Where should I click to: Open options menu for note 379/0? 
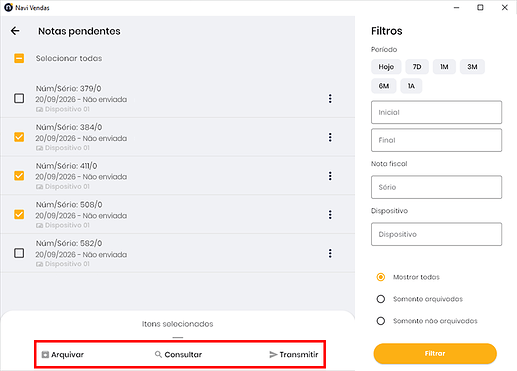330,99
